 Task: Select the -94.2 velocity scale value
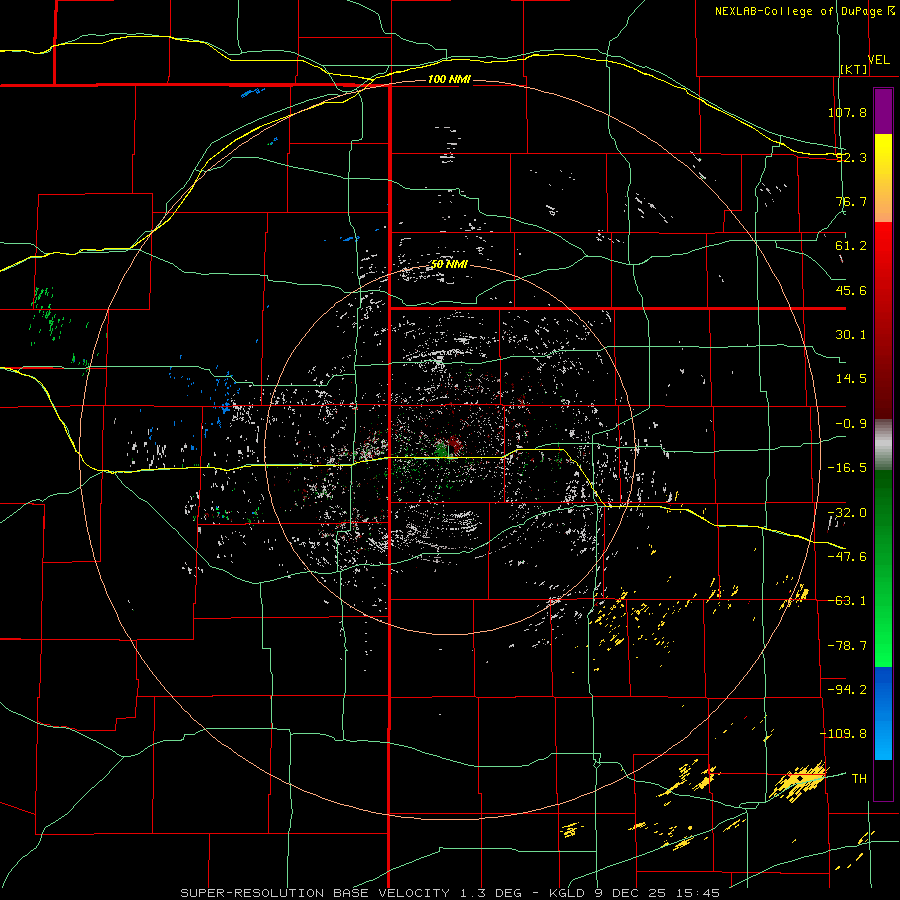pos(847,689)
